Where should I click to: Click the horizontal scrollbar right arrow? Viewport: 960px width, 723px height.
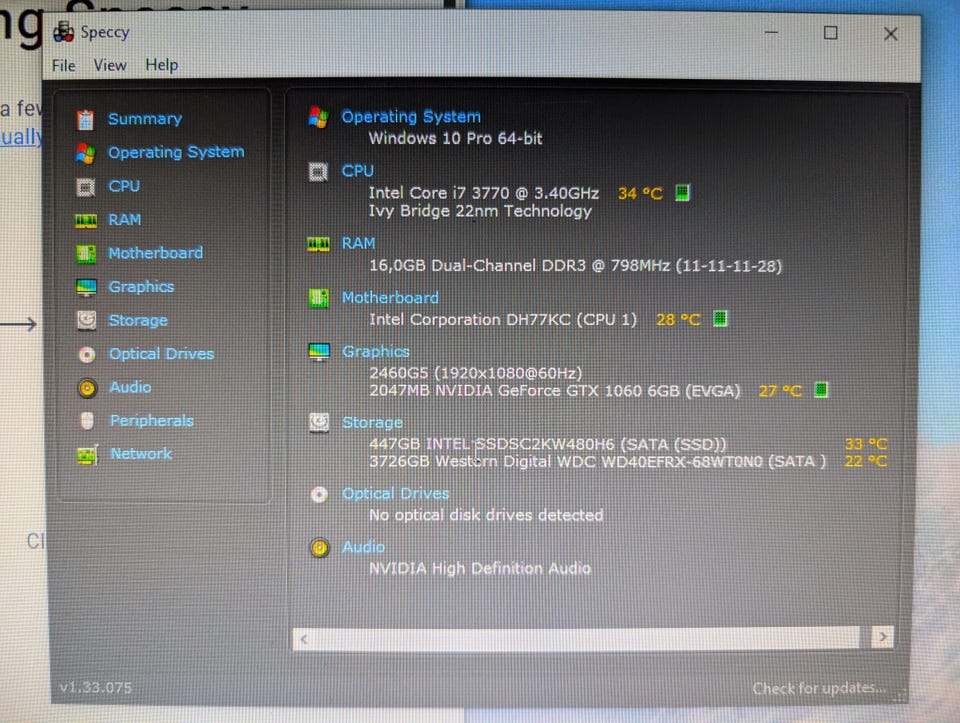(x=882, y=637)
